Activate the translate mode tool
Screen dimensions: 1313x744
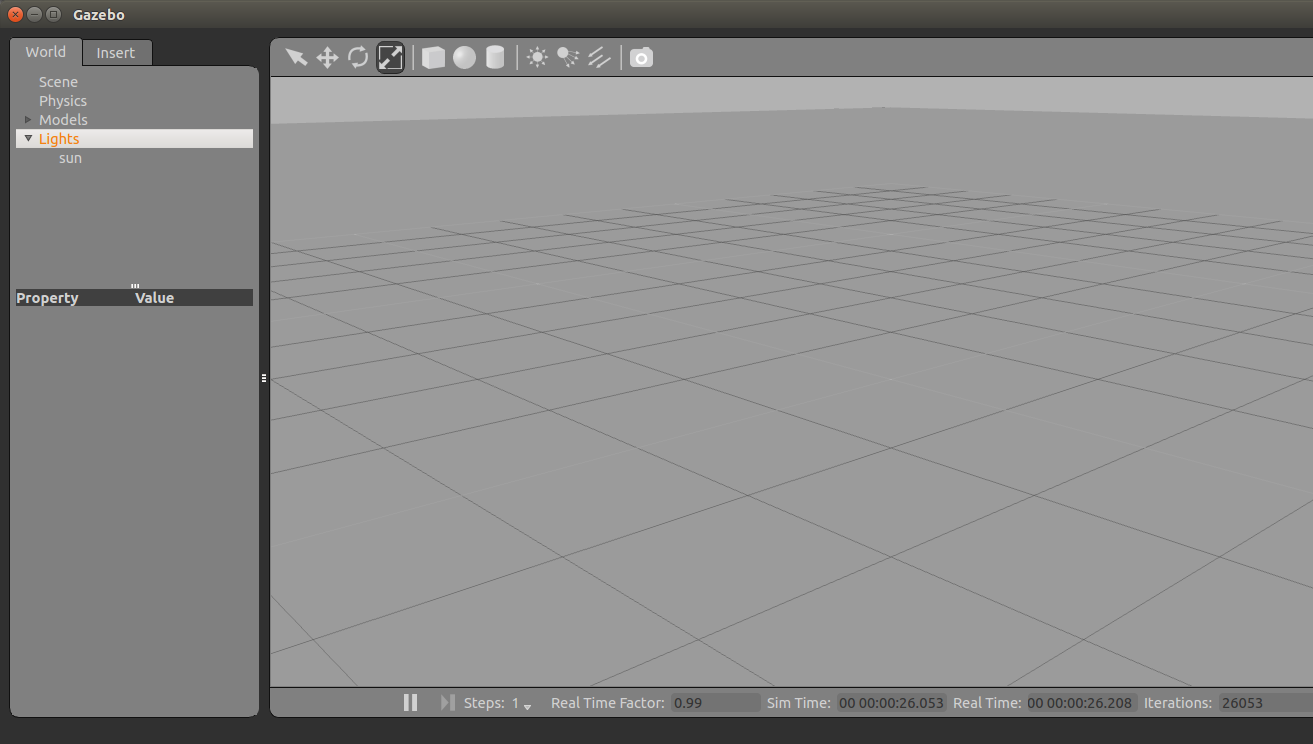pos(327,57)
